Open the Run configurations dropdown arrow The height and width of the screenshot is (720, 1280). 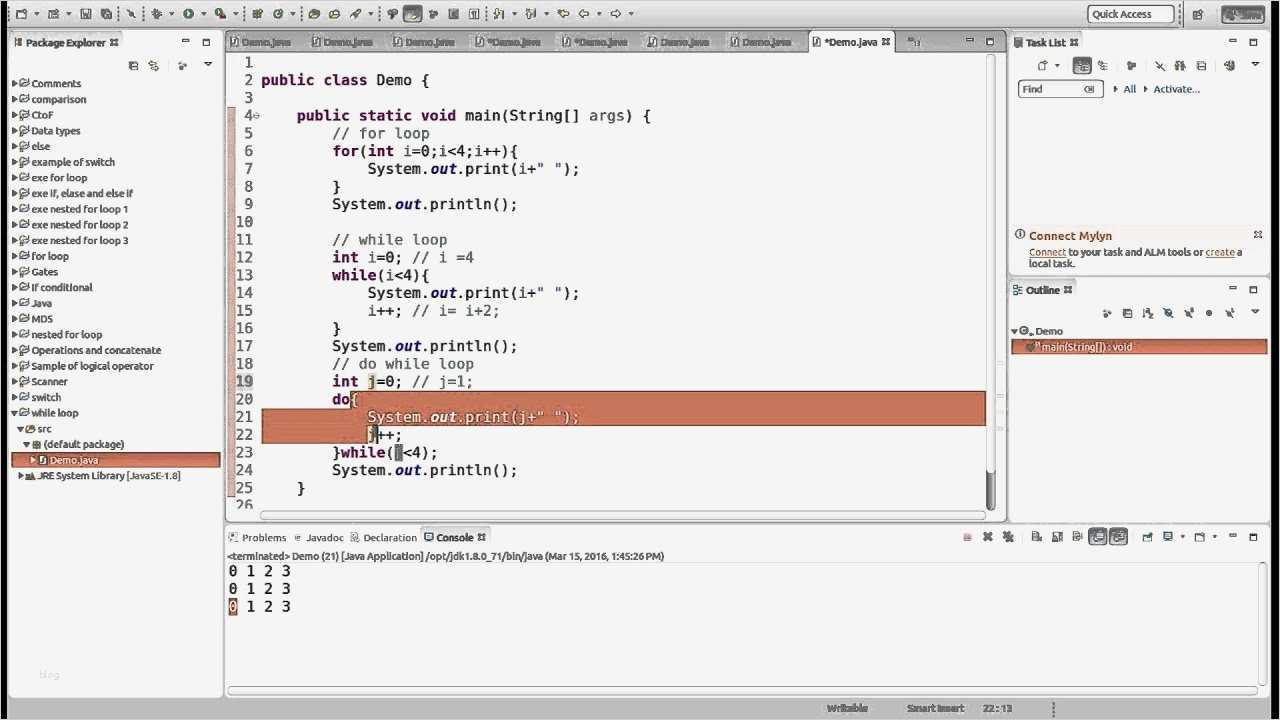202,14
